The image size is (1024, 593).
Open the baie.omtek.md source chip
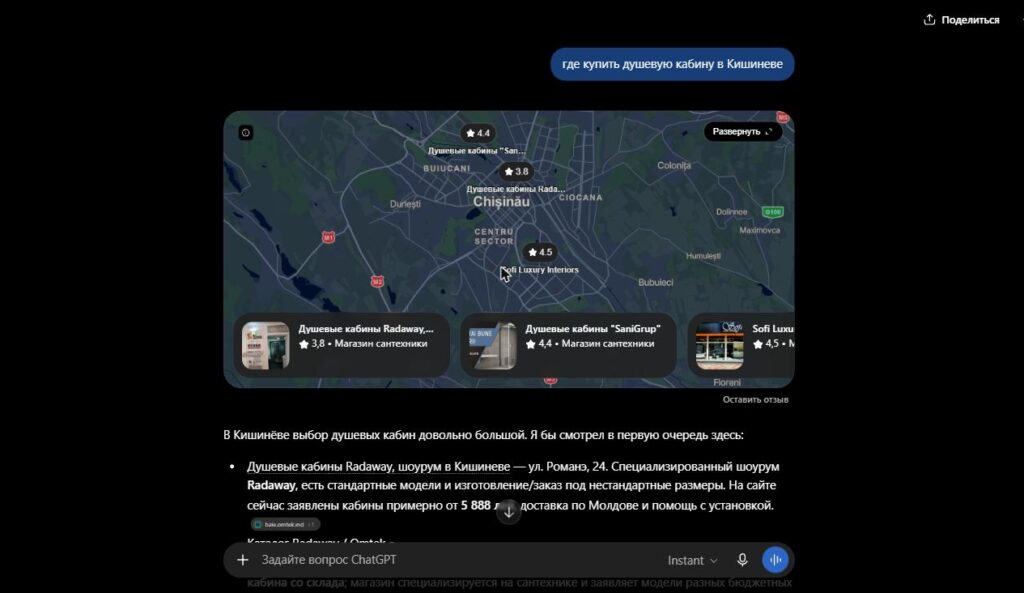tap(285, 524)
